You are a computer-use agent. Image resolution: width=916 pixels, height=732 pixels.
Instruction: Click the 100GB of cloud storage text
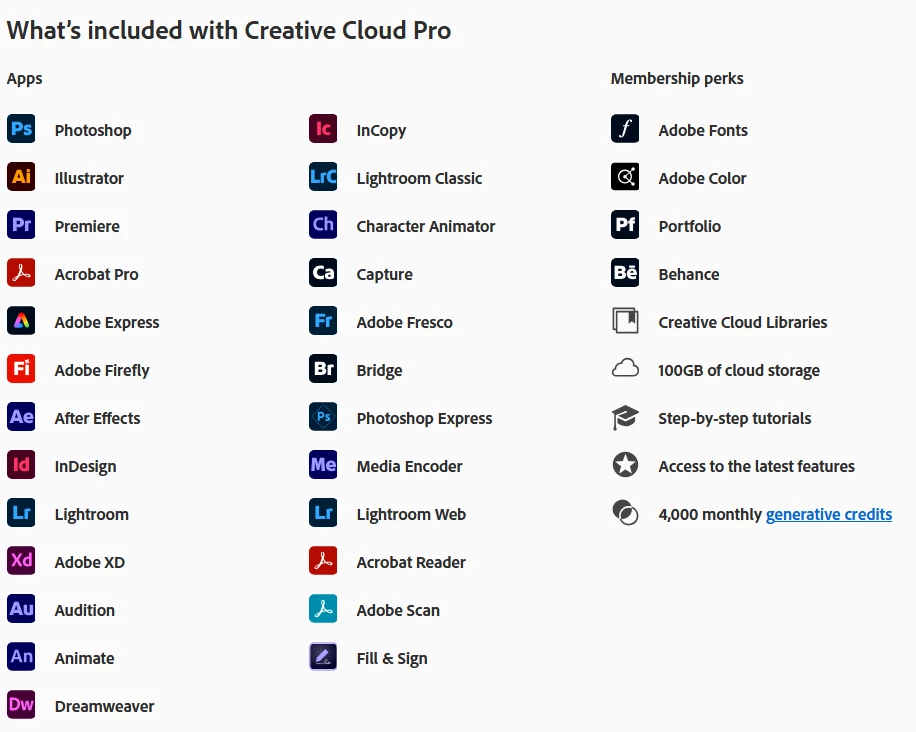pyautogui.click(x=739, y=370)
